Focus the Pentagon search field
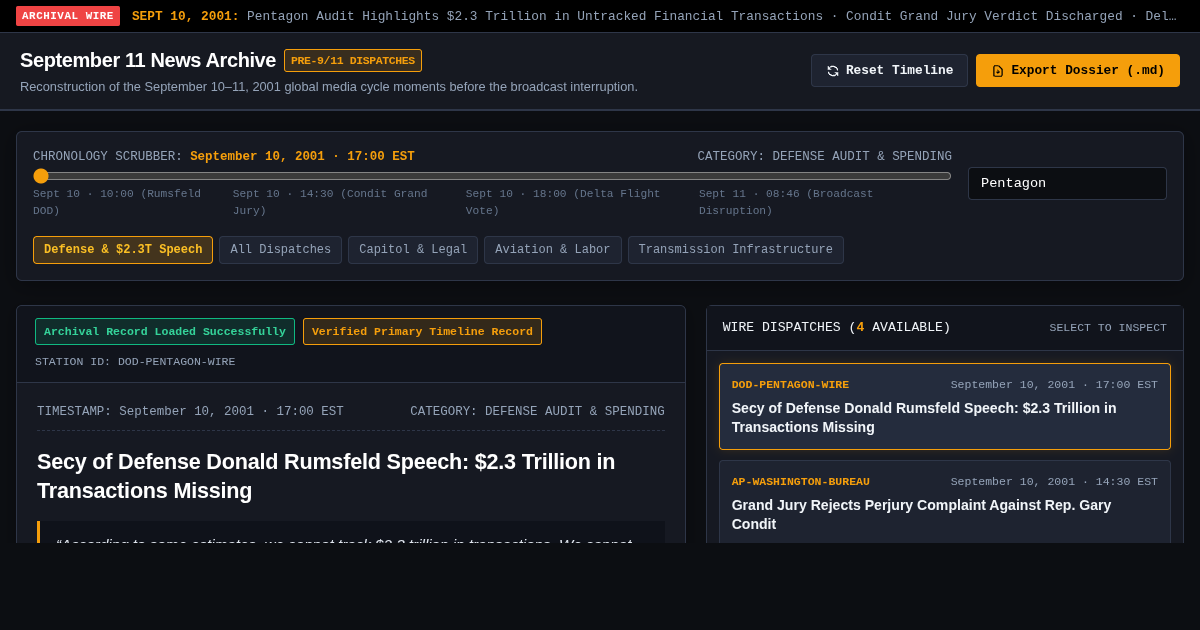This screenshot has width=1200, height=630. [x=1067, y=183]
